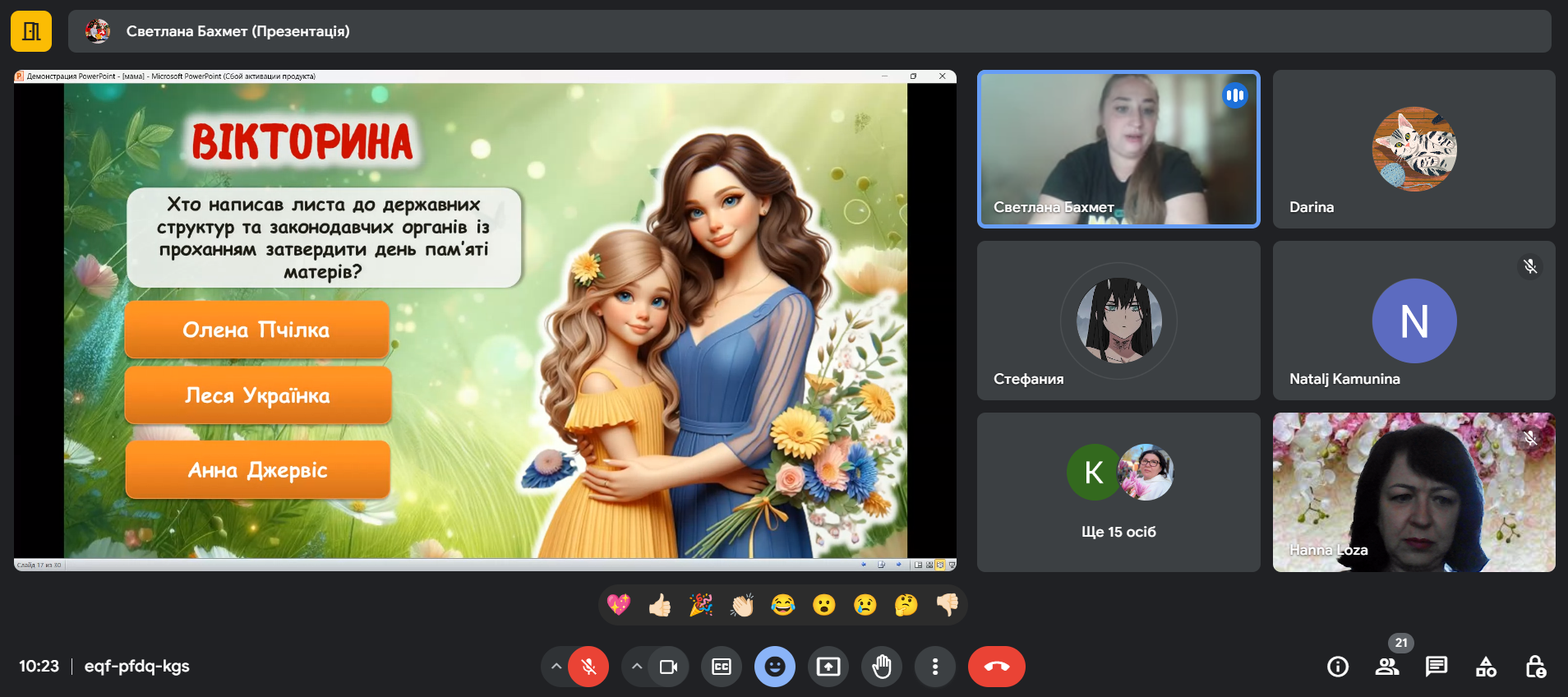Turn on the camera
Viewport: 1568px width, 697px height.
[x=668, y=667]
